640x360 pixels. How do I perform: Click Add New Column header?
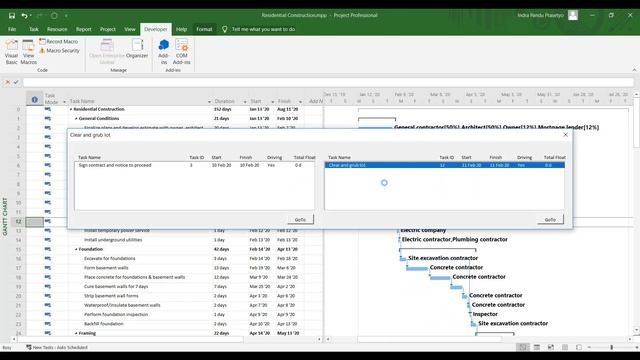[x=315, y=101]
